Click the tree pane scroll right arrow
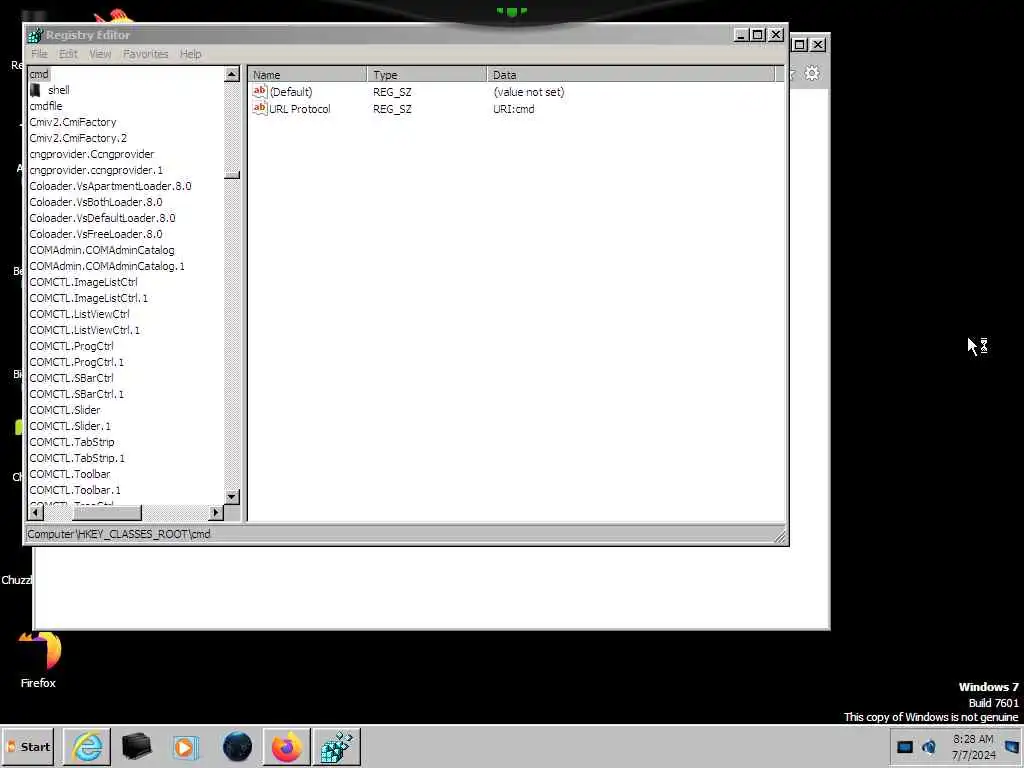 tap(216, 513)
